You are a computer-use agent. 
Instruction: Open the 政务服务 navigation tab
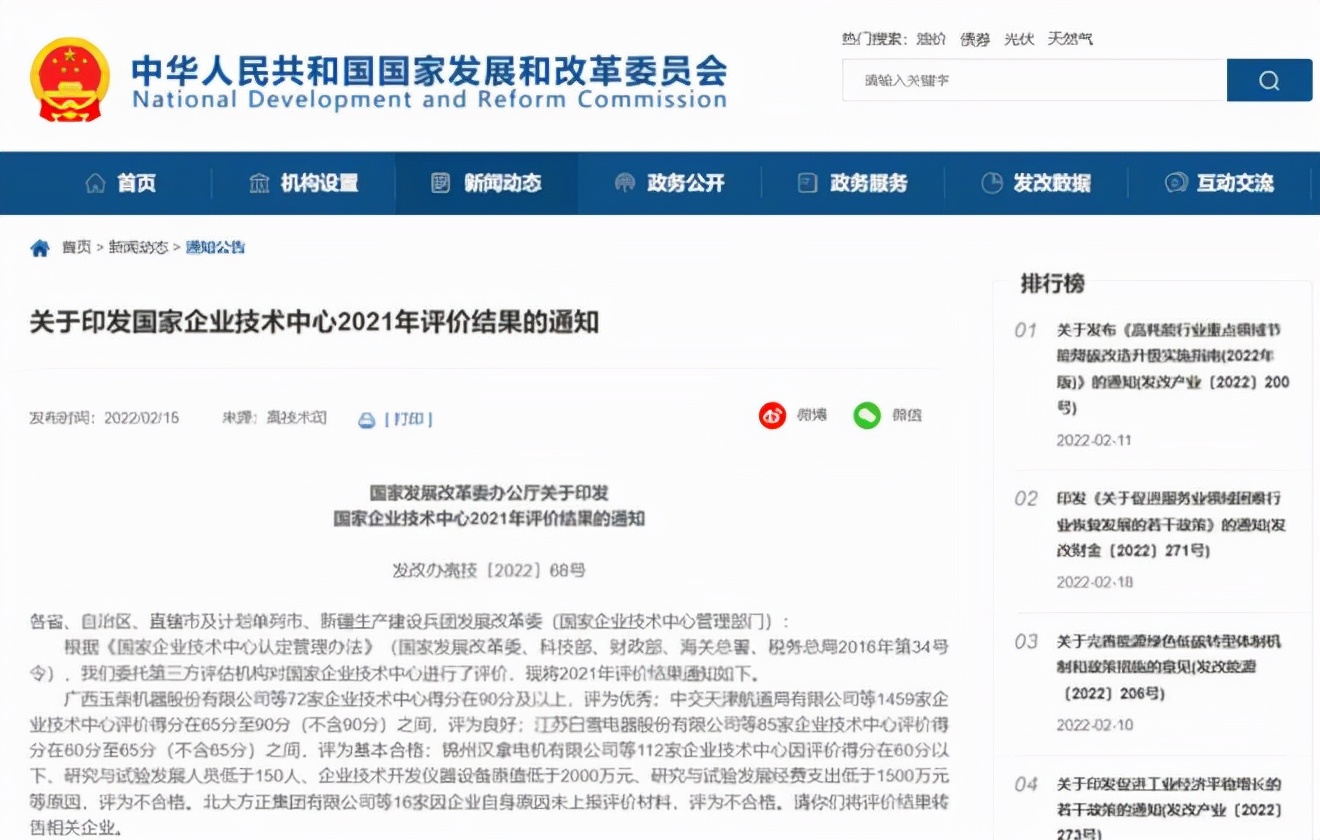pyautogui.click(x=869, y=183)
